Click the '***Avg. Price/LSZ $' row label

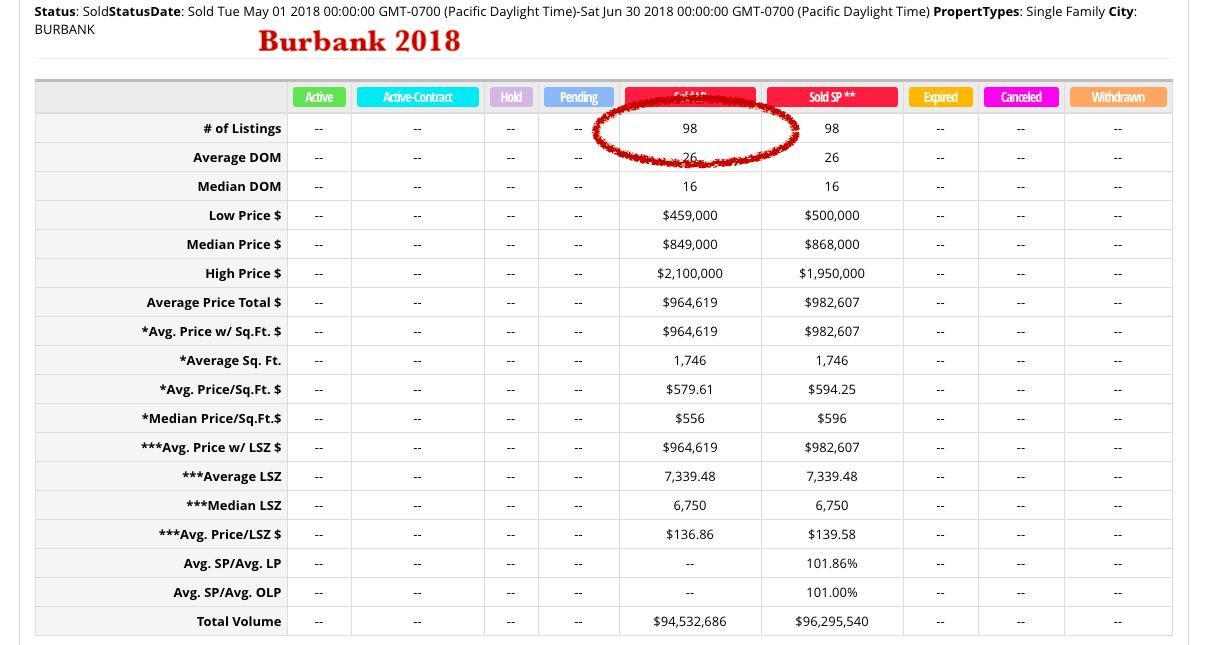(220, 534)
